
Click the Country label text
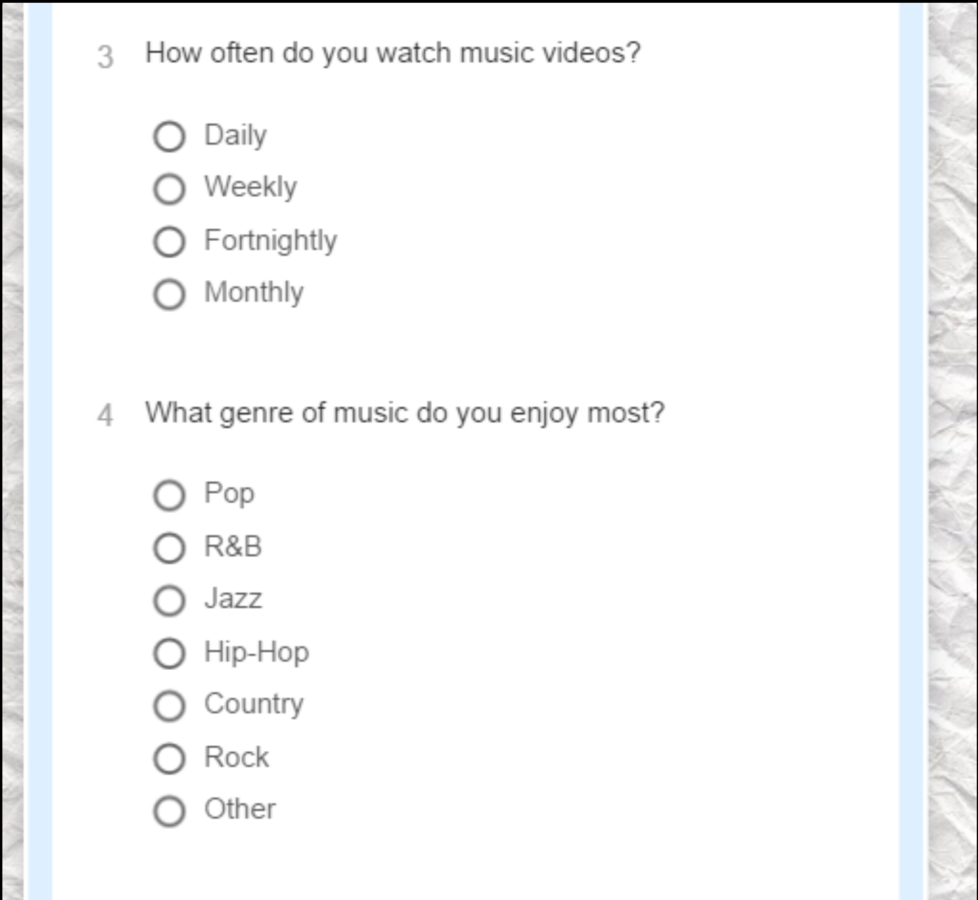[254, 705]
